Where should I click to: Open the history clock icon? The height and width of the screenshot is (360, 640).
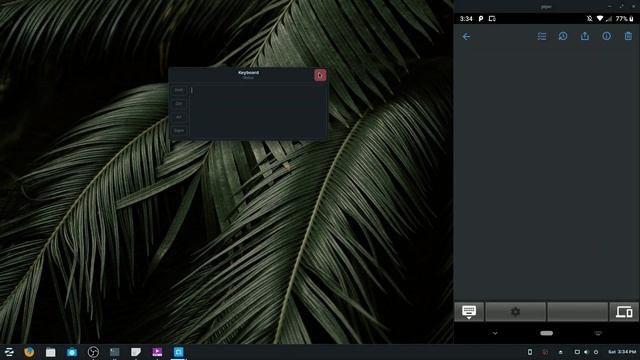click(563, 36)
